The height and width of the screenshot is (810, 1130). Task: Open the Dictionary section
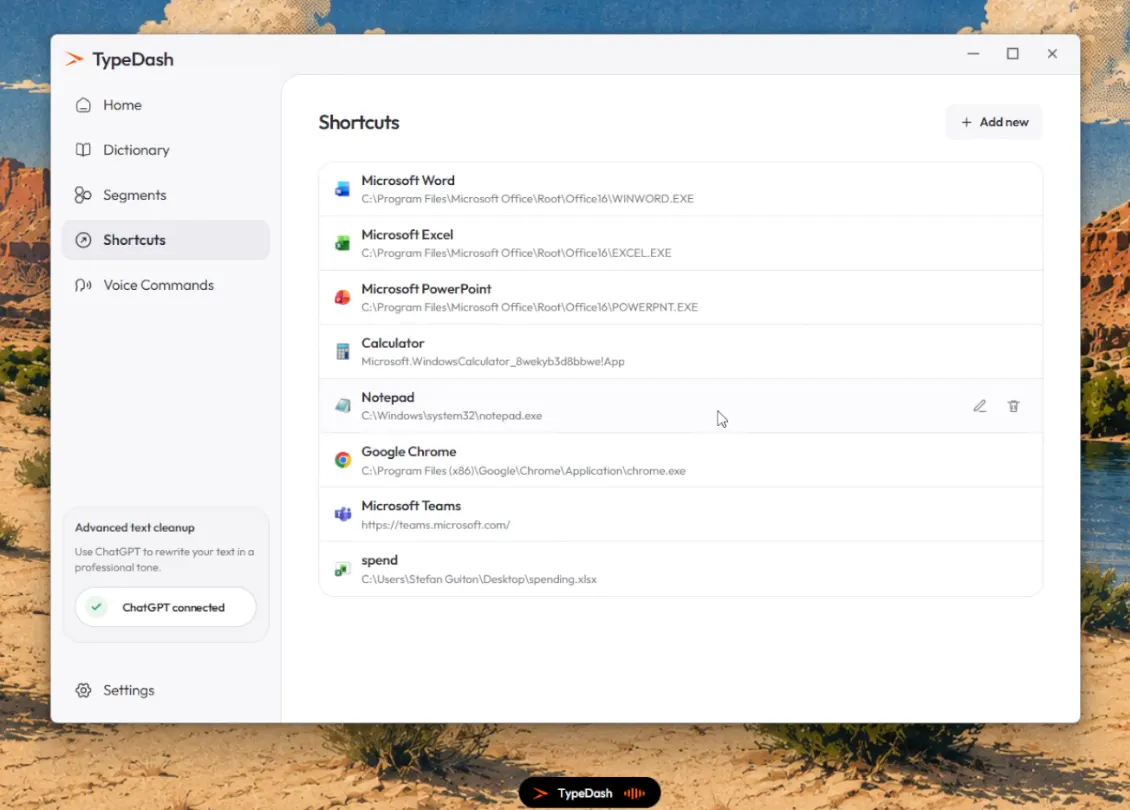click(x=166, y=150)
